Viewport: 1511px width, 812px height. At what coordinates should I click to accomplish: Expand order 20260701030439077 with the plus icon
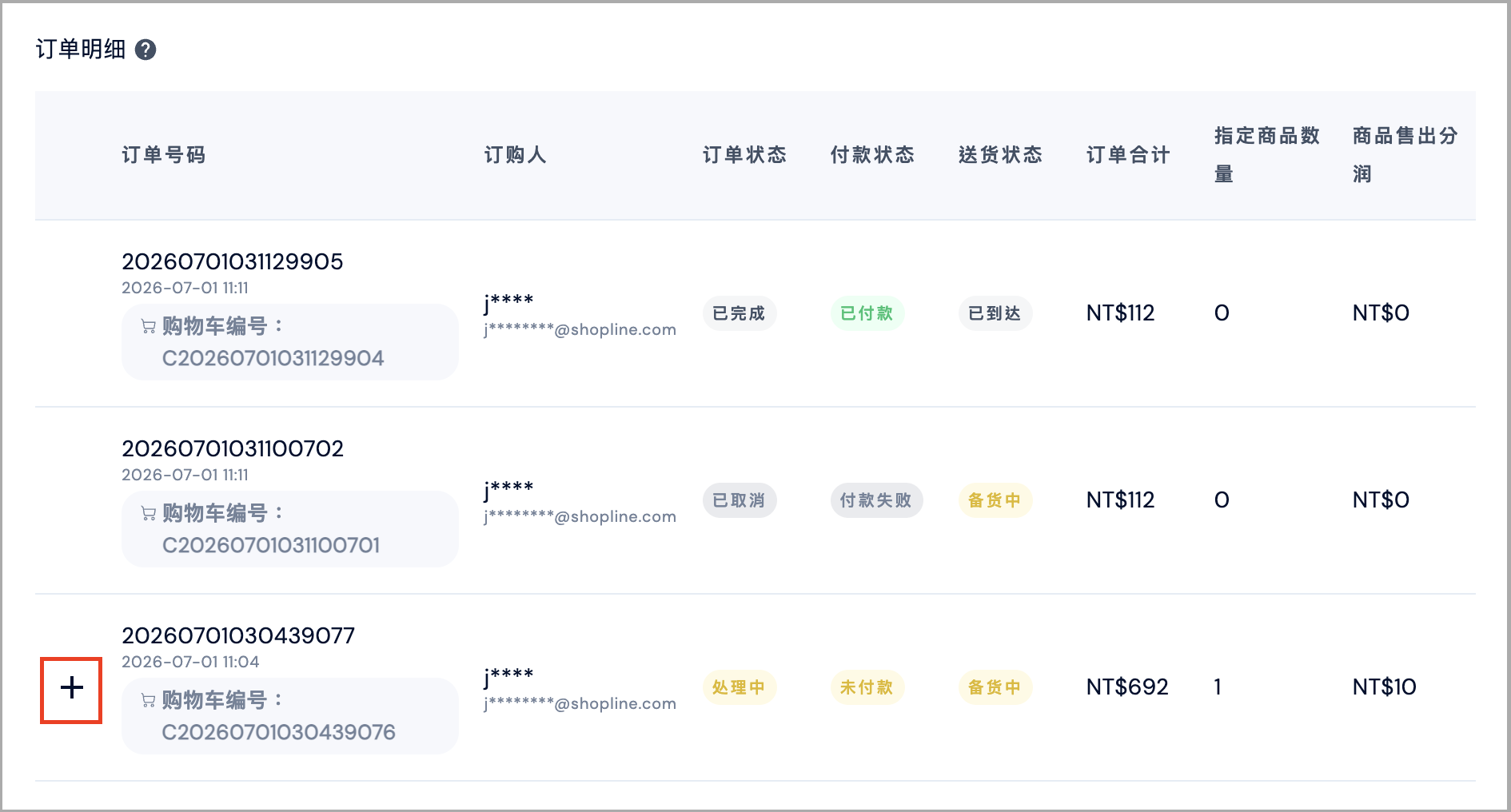(71, 687)
